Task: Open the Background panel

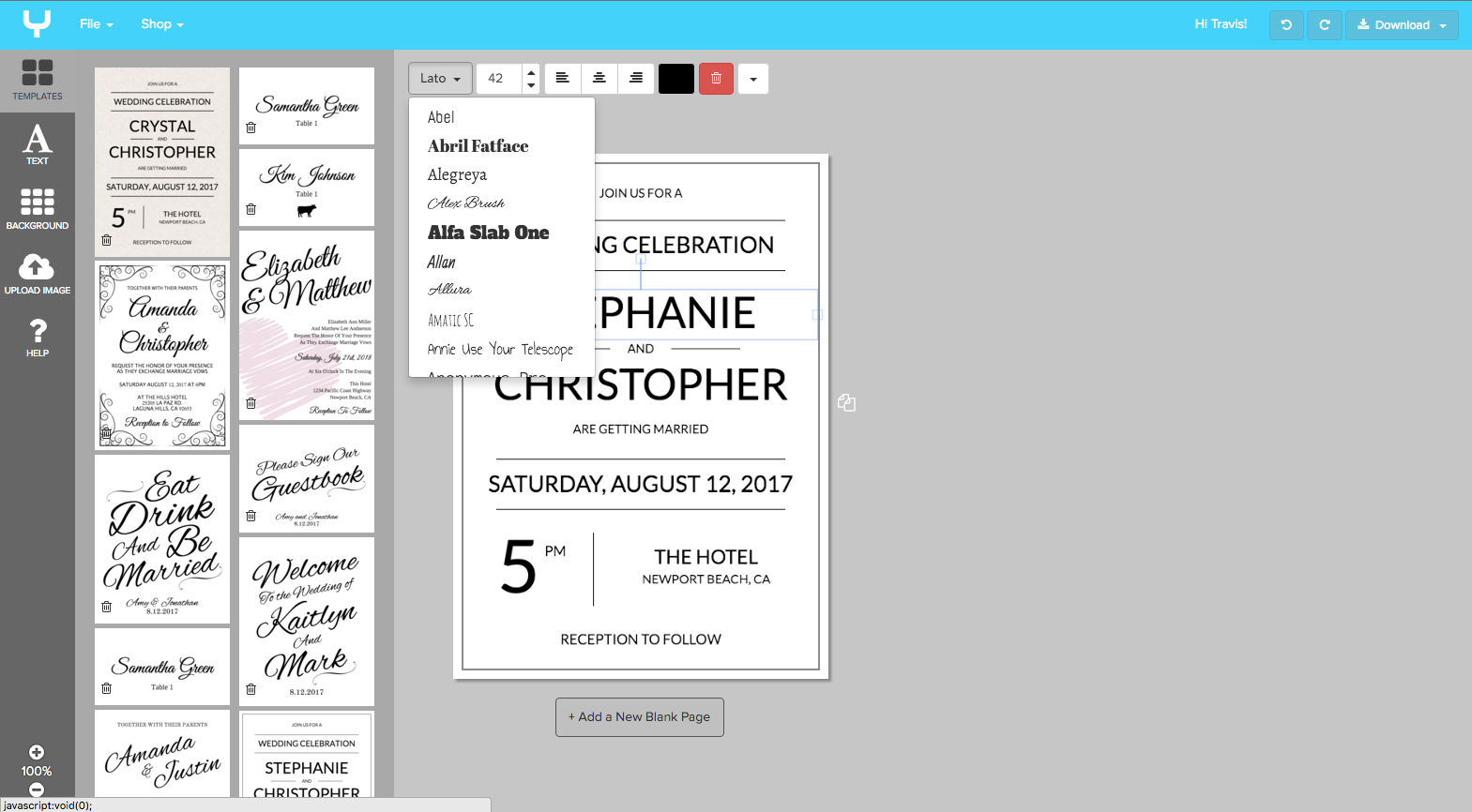Action: (x=38, y=209)
